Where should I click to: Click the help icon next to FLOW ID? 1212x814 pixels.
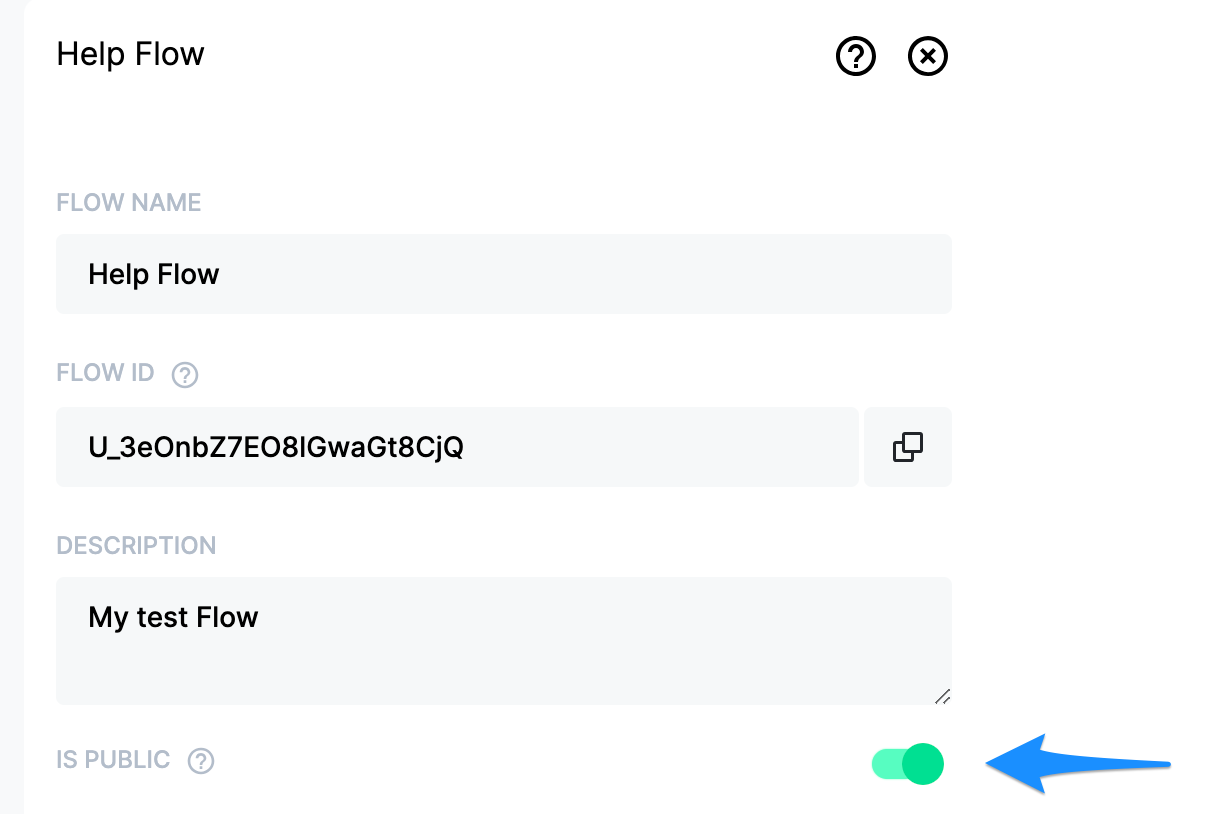point(185,375)
